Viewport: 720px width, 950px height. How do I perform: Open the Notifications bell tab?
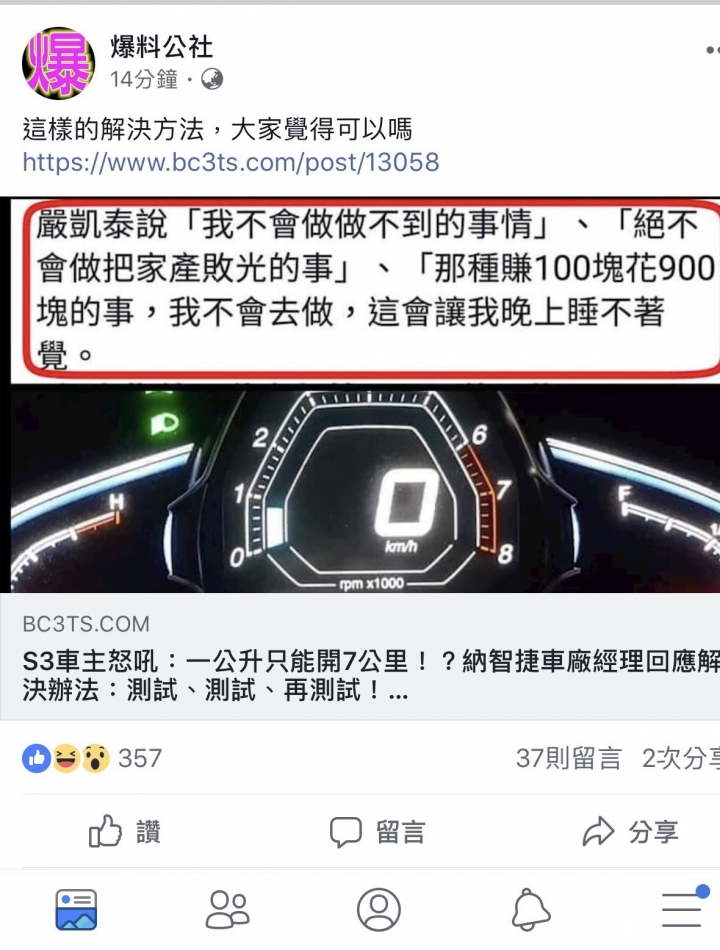tap(531, 909)
